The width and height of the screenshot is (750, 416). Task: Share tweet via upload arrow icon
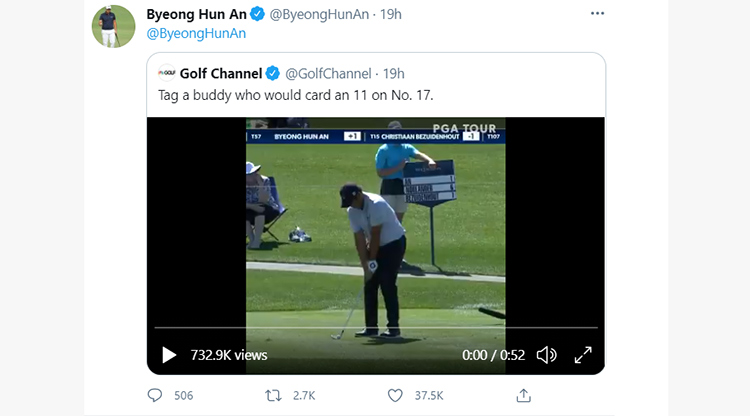524,395
